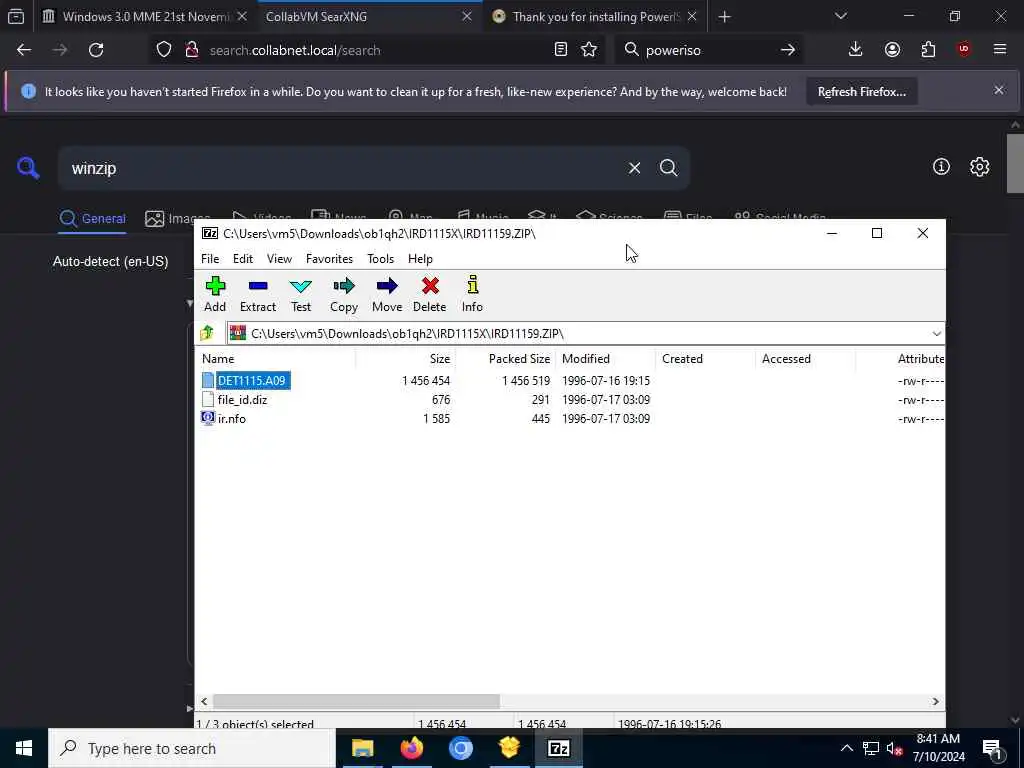Sort by the Name column header
This screenshot has width=1024, height=768.
276,359
